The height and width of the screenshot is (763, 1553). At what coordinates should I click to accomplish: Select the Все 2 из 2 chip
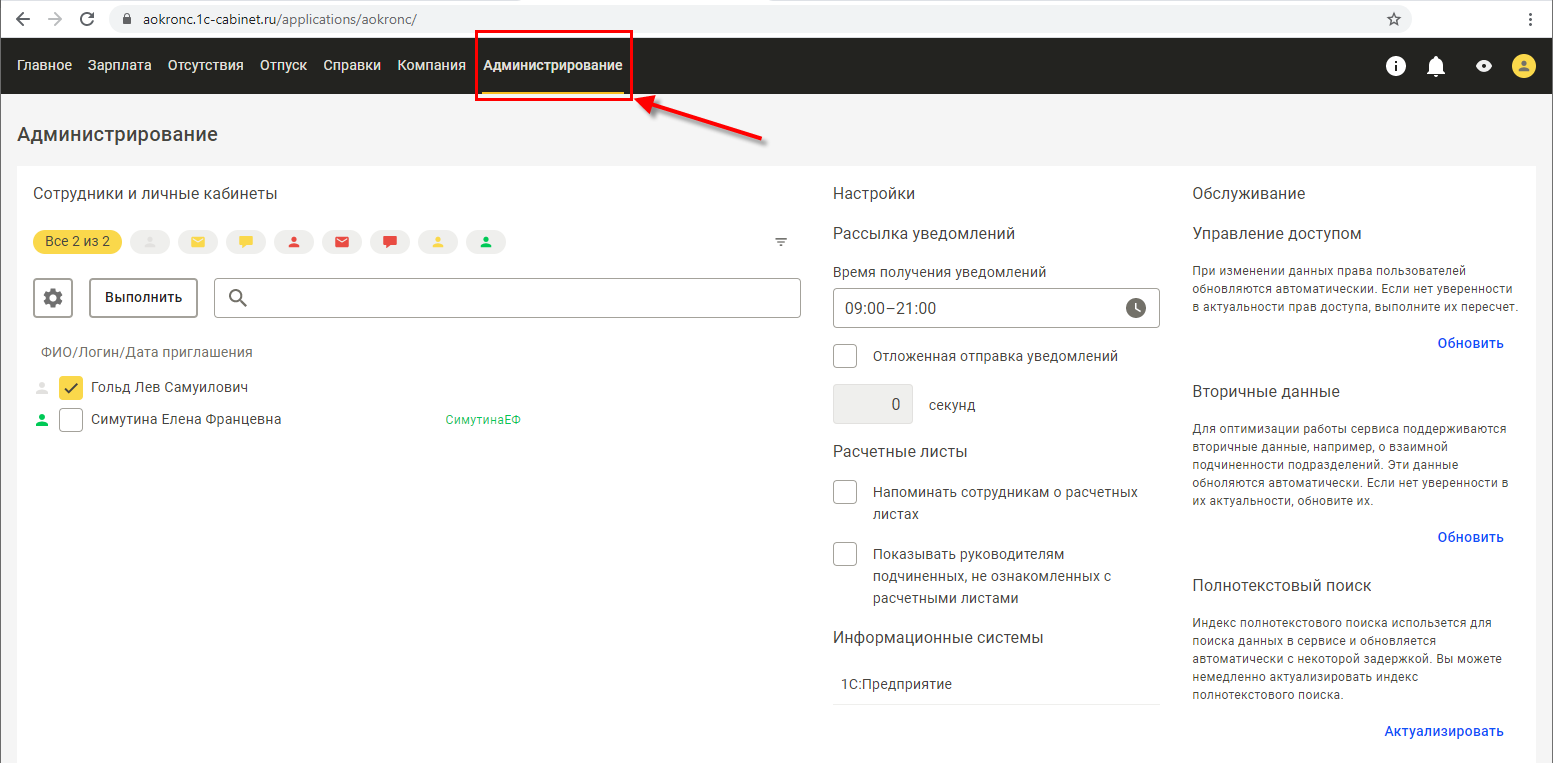78,242
